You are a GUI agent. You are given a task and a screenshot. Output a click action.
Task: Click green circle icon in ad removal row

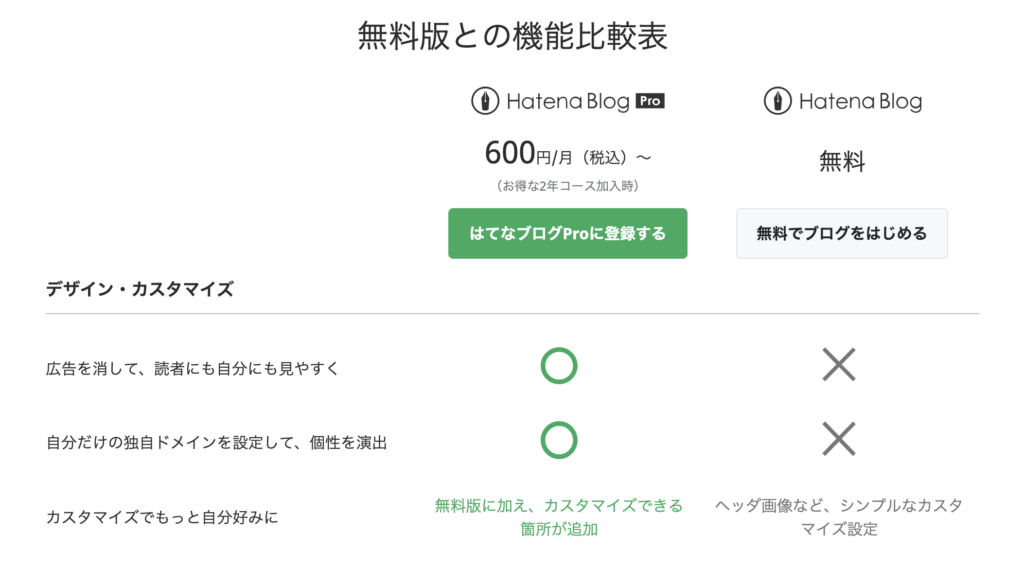pos(559,366)
